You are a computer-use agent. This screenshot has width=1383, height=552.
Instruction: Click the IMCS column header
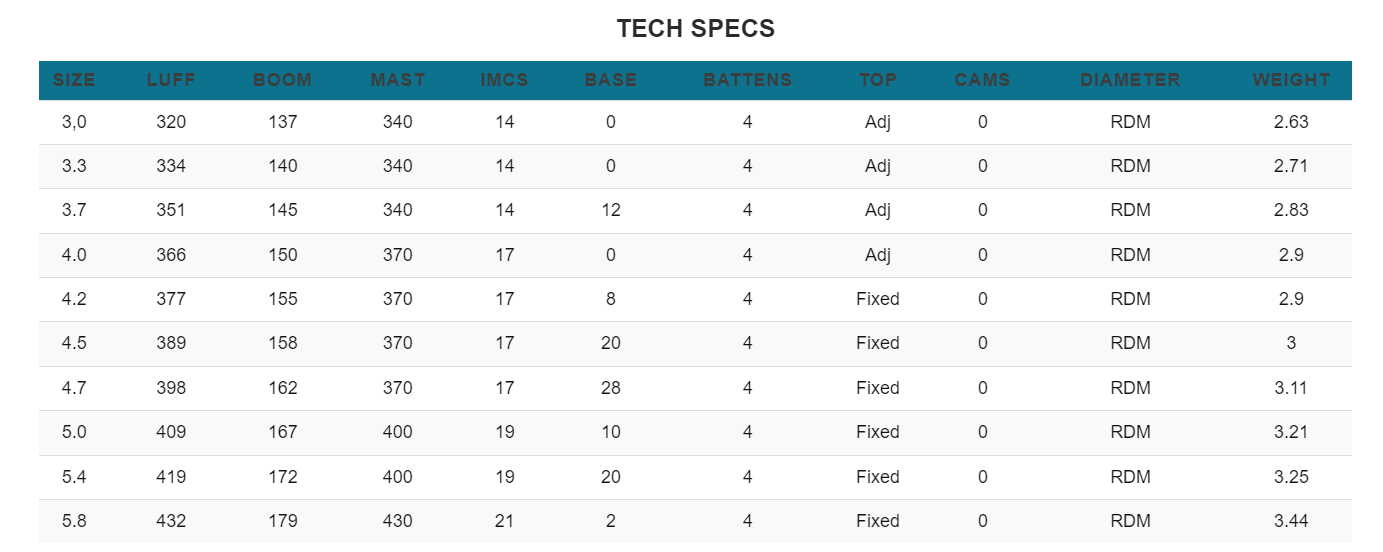(x=505, y=80)
